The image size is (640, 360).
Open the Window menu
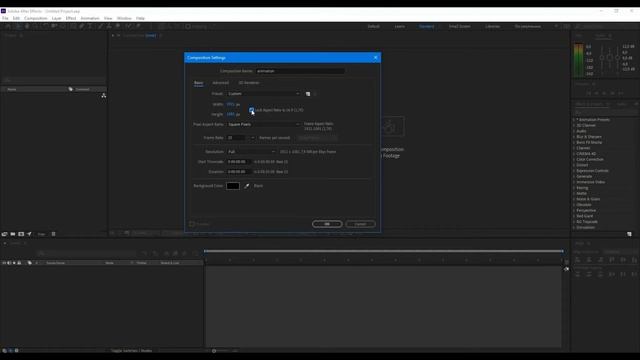[124, 18]
